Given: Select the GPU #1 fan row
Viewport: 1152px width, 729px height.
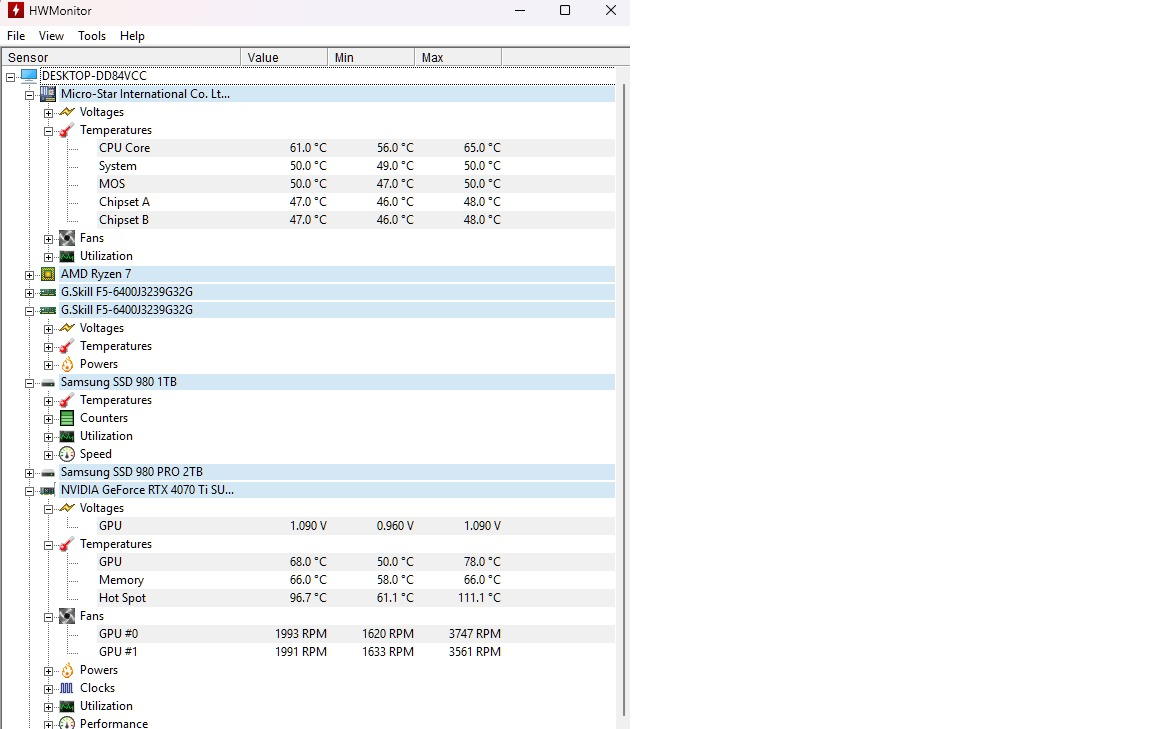Looking at the screenshot, I should point(355,652).
